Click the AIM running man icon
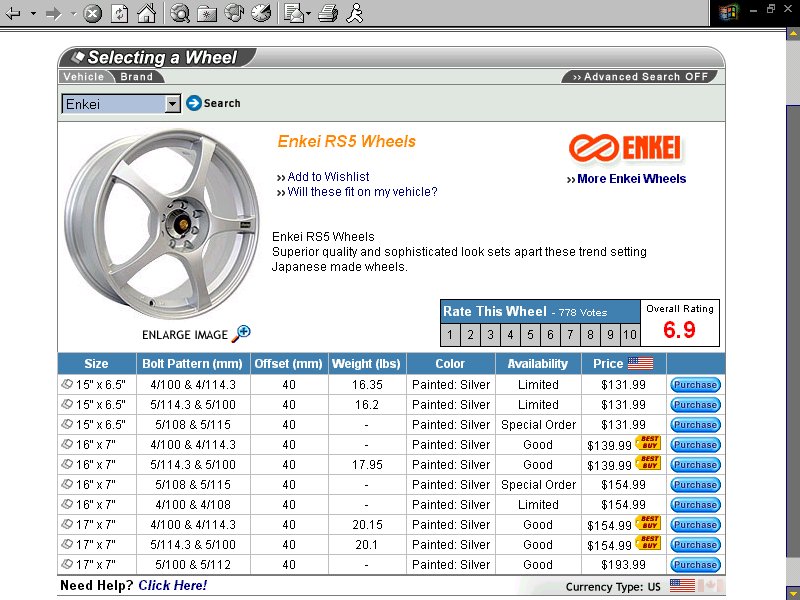The width and height of the screenshot is (800, 600). (355, 13)
